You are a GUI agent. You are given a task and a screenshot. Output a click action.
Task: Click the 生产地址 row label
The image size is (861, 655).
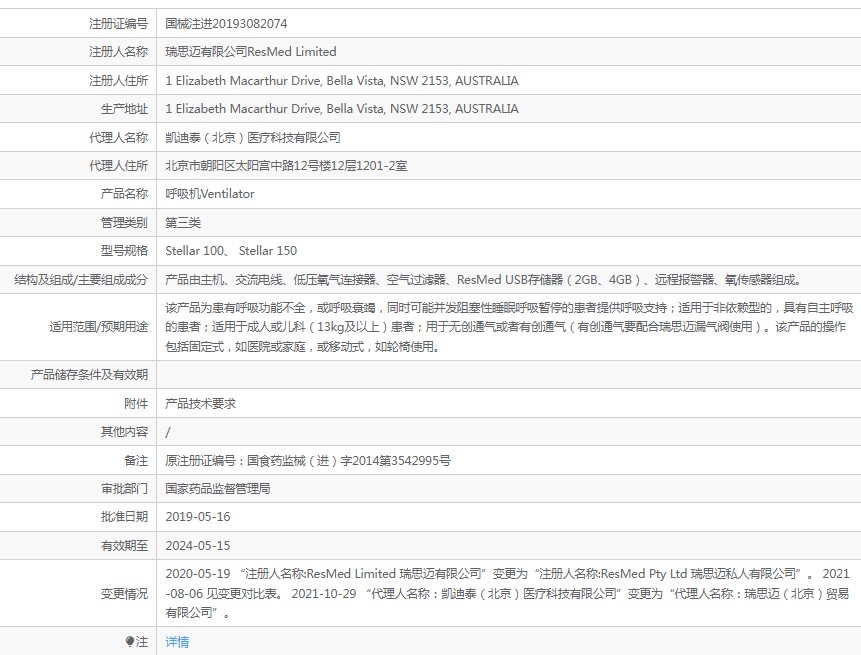tap(125, 109)
